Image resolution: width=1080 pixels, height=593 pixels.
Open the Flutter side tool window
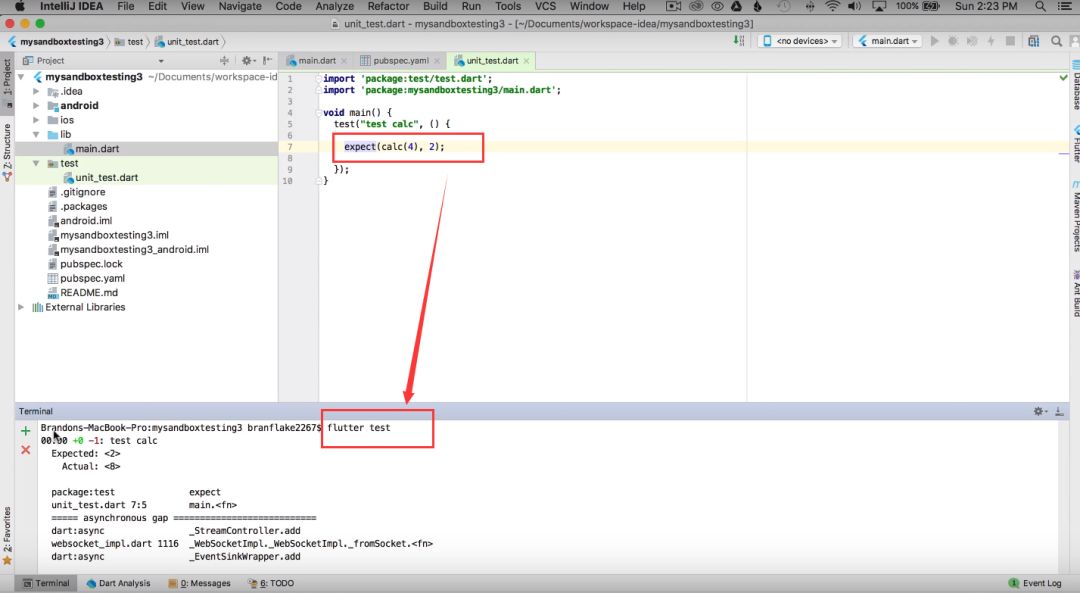pyautogui.click(x=1075, y=143)
